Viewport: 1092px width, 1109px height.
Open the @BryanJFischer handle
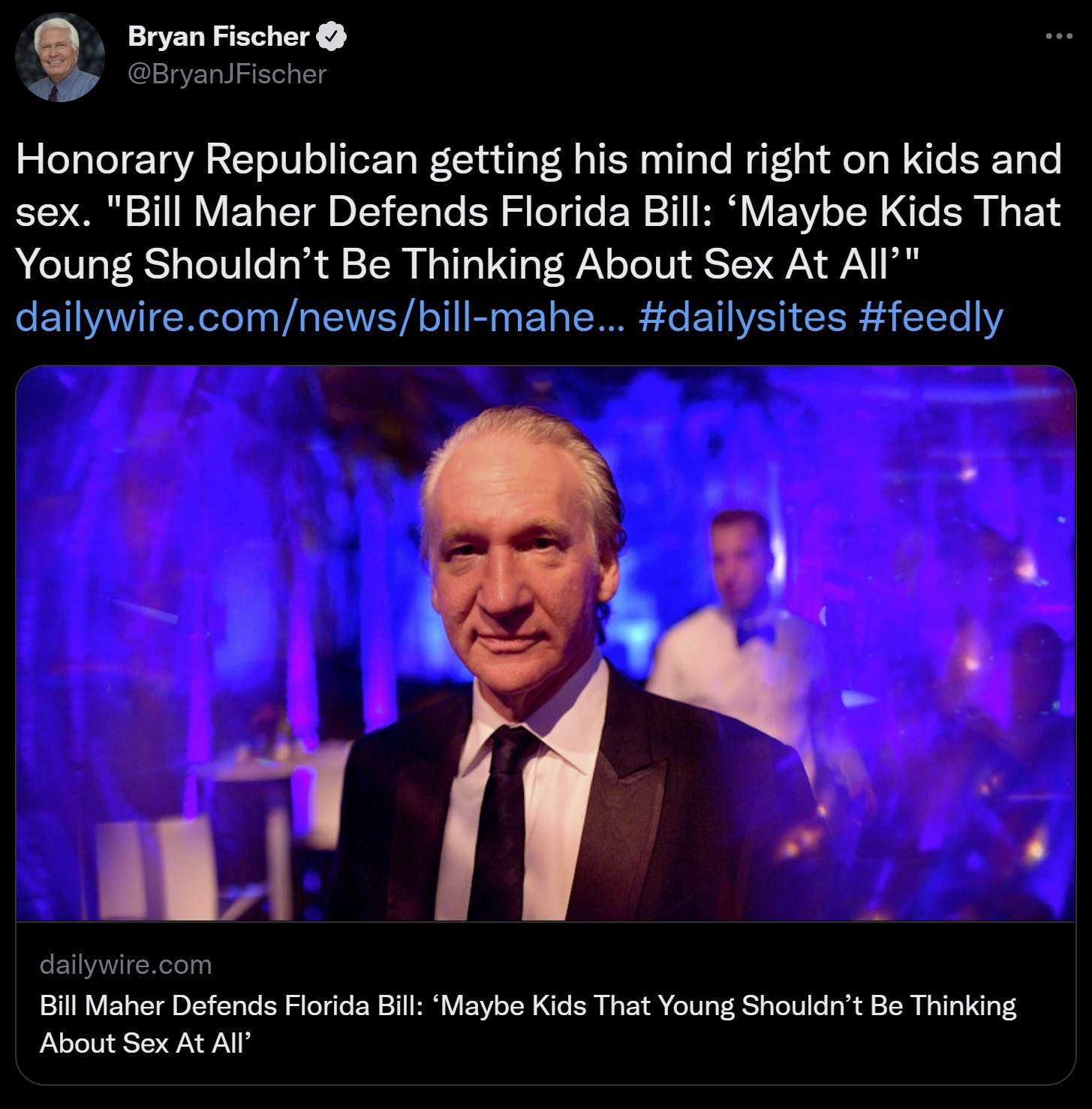pyautogui.click(x=227, y=74)
